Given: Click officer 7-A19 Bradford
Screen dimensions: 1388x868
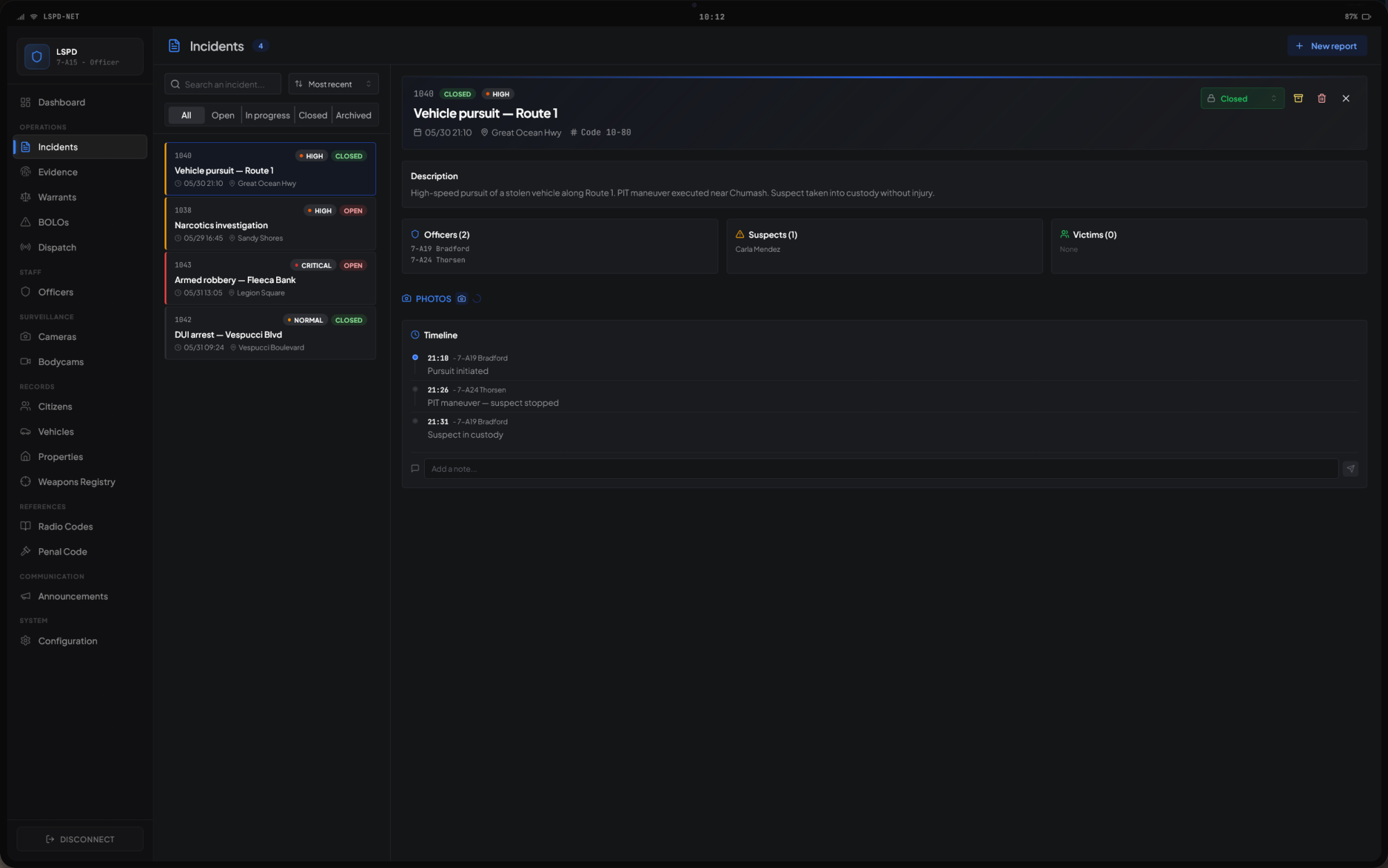Looking at the screenshot, I should [440, 249].
